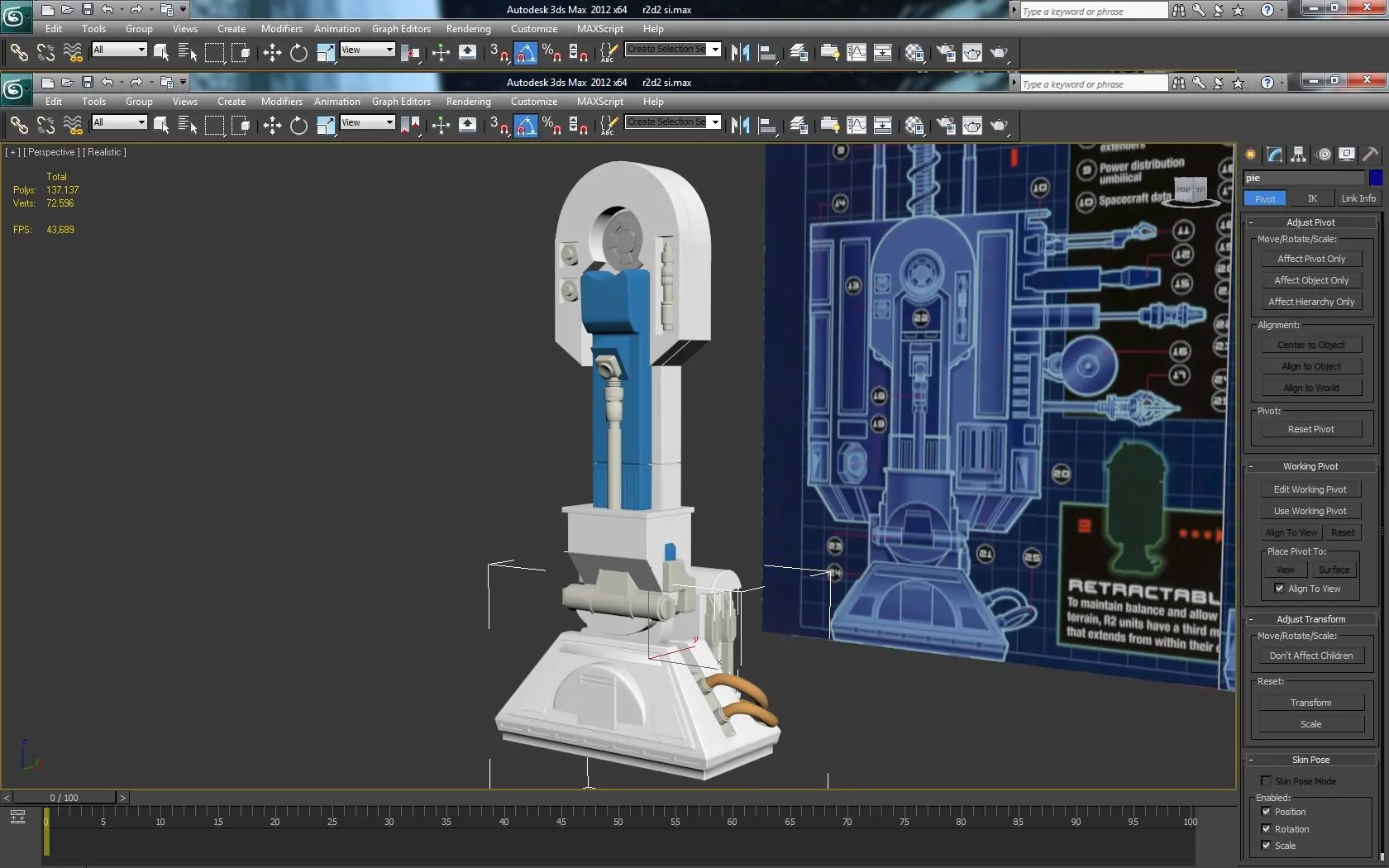Open Create Selection Set dropdown in lower toolbar
The image size is (1389, 868).
tap(672, 122)
